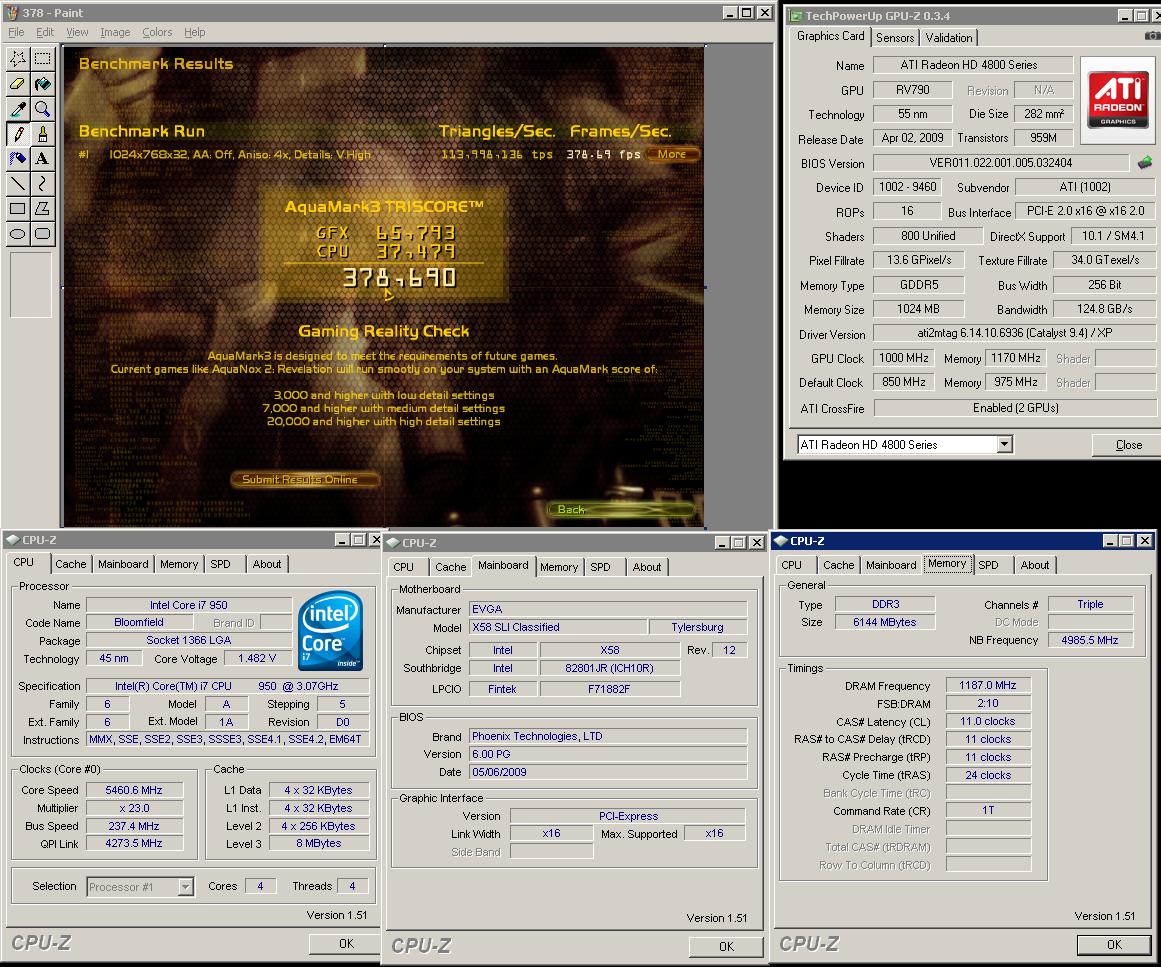Select the Magnifier tool in Paint

[x=43, y=109]
